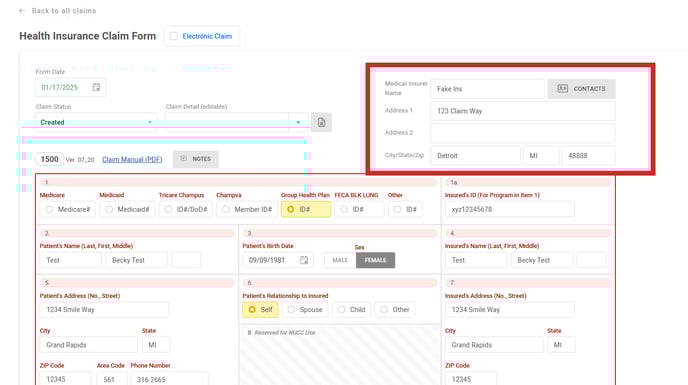Click the document icon beside Claim Detail

[x=321, y=122]
